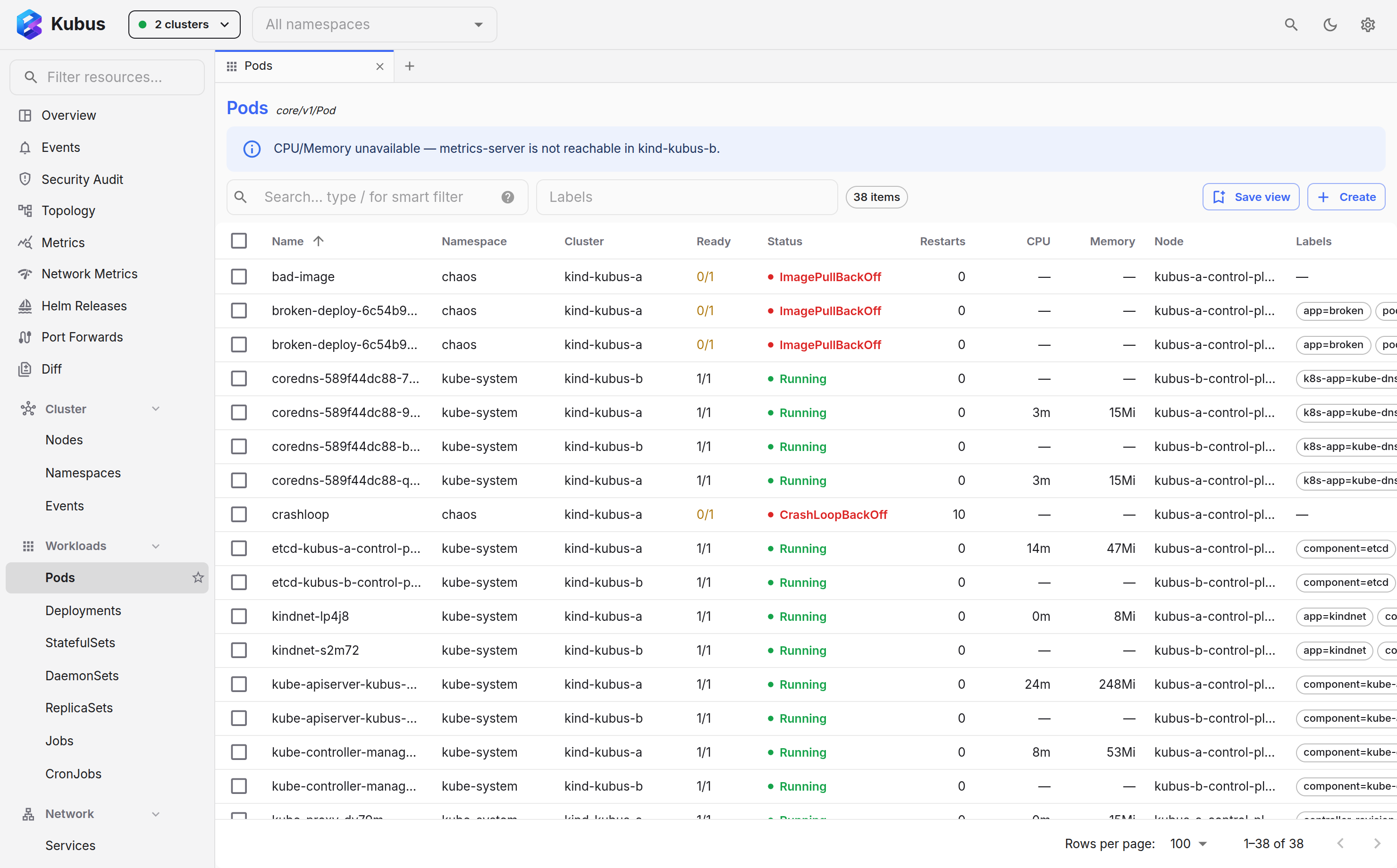Click the smart filter help icon

tap(507, 197)
